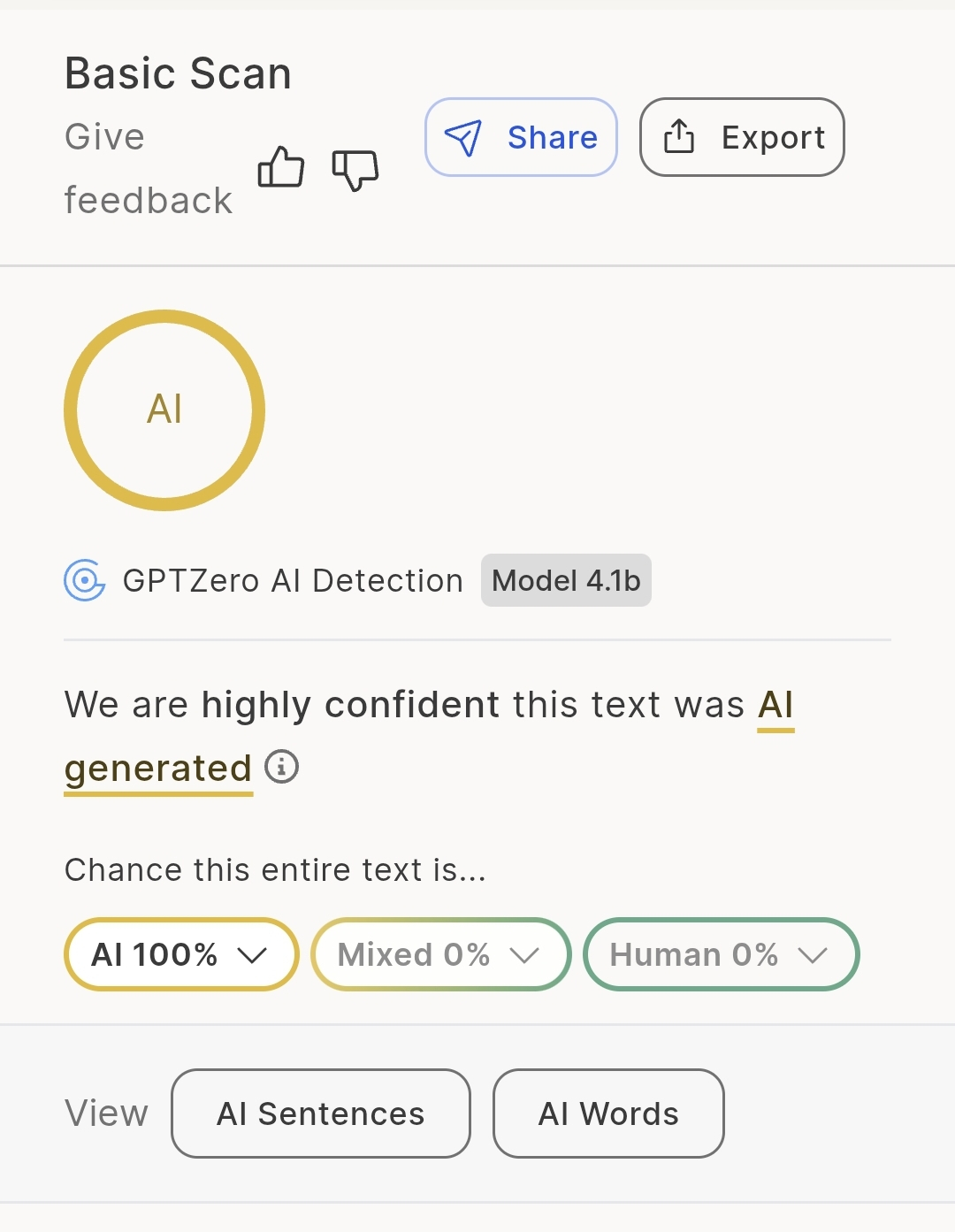
Task: View AI Words breakdown
Action: coord(607,1113)
